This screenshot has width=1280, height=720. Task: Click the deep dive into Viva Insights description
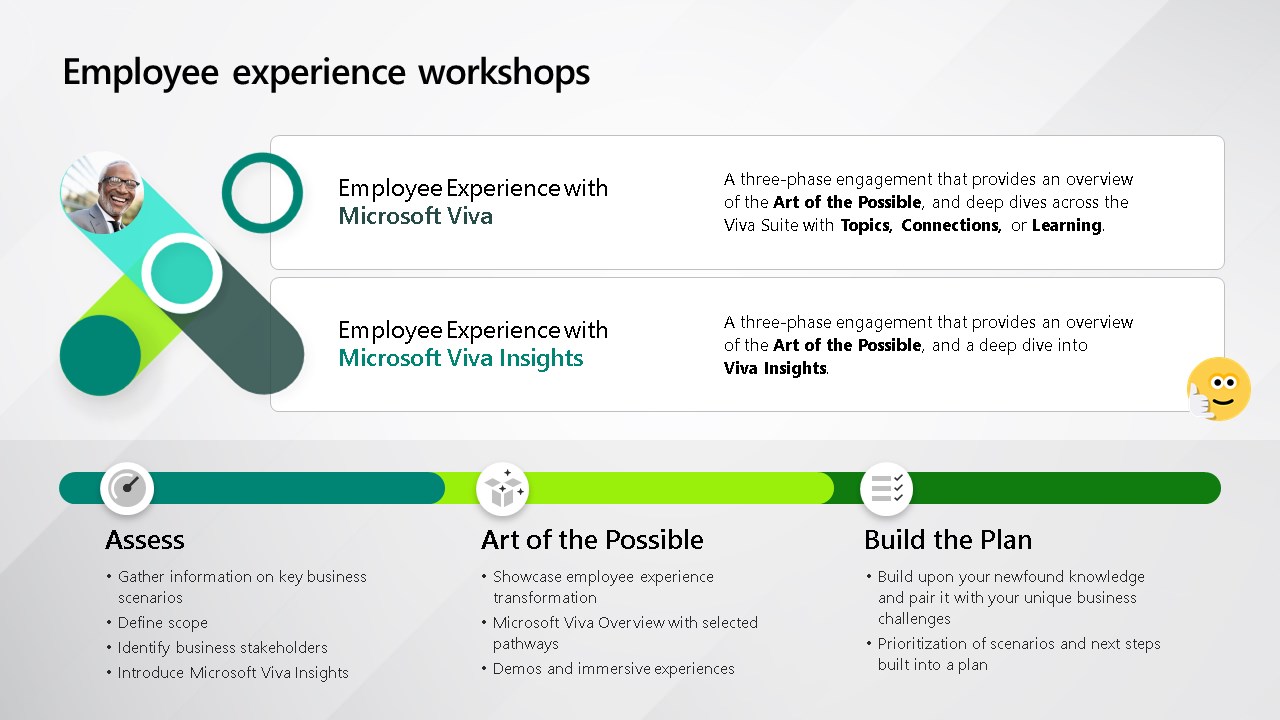(929, 345)
